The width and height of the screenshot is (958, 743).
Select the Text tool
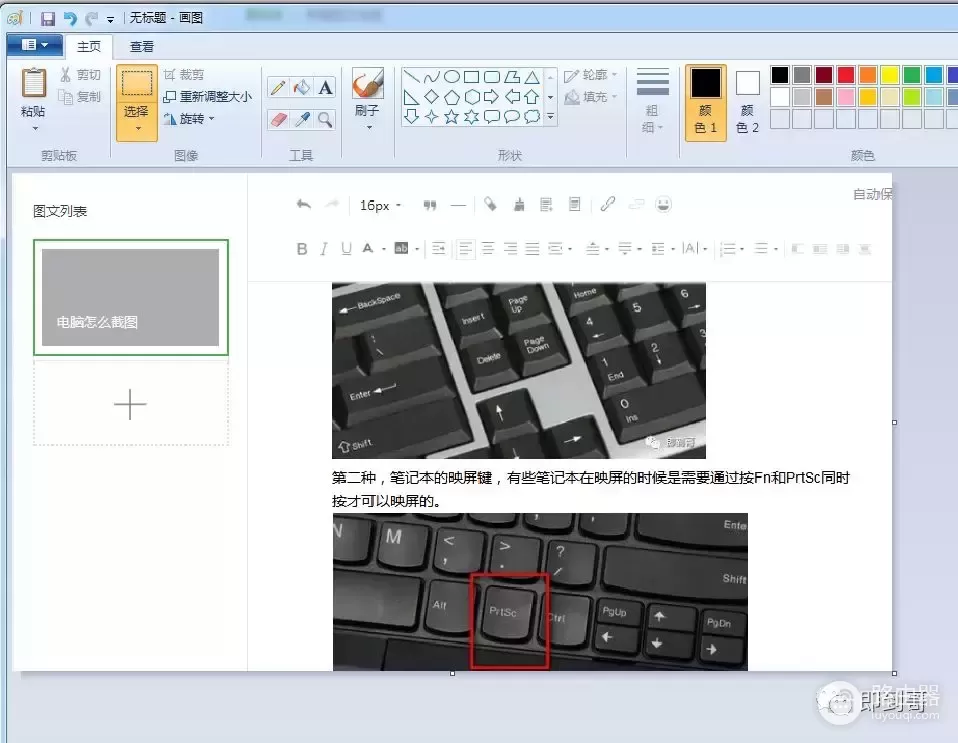325,88
